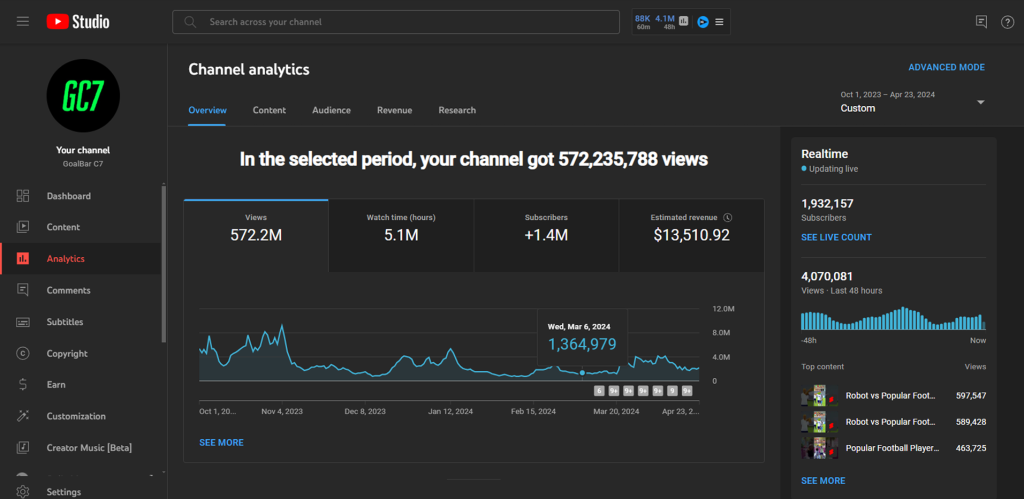This screenshot has width=1024, height=499.
Task: Click the GoalBar C7 channel name
Action: [x=83, y=164]
